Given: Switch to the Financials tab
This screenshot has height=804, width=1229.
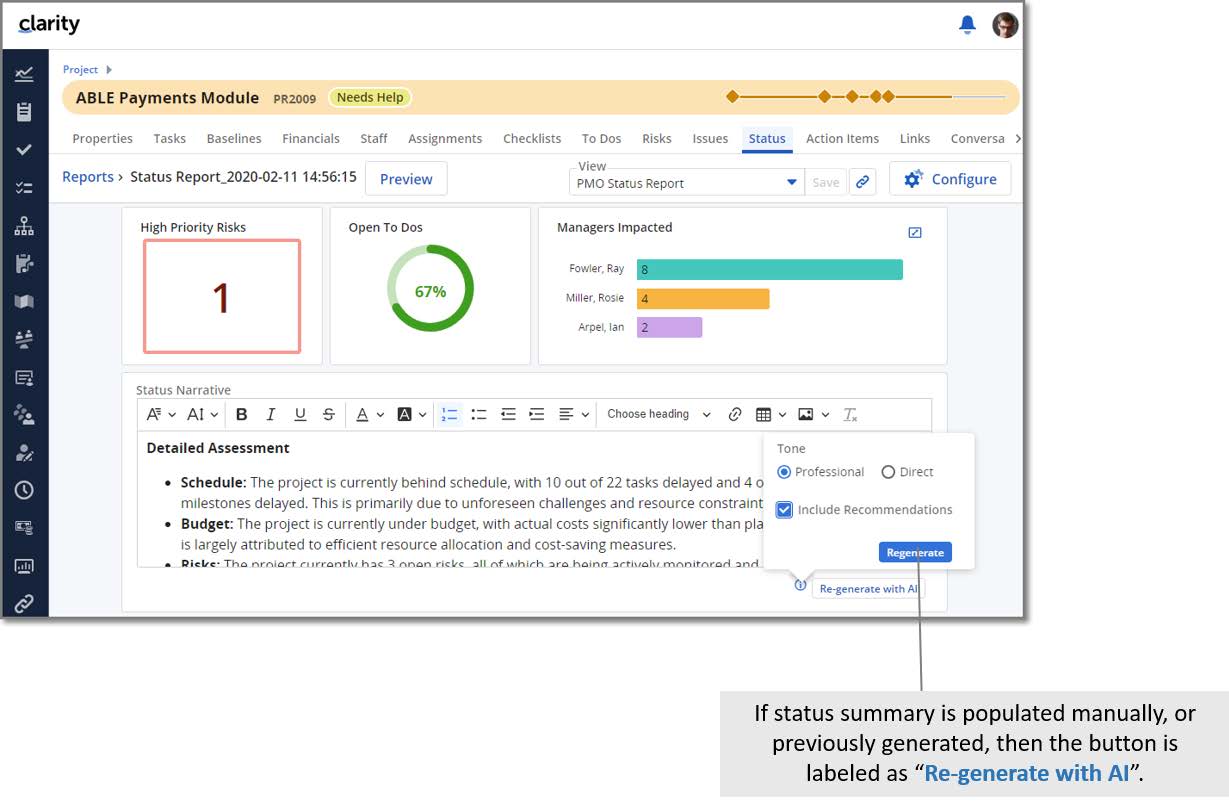Looking at the screenshot, I should pos(311,139).
